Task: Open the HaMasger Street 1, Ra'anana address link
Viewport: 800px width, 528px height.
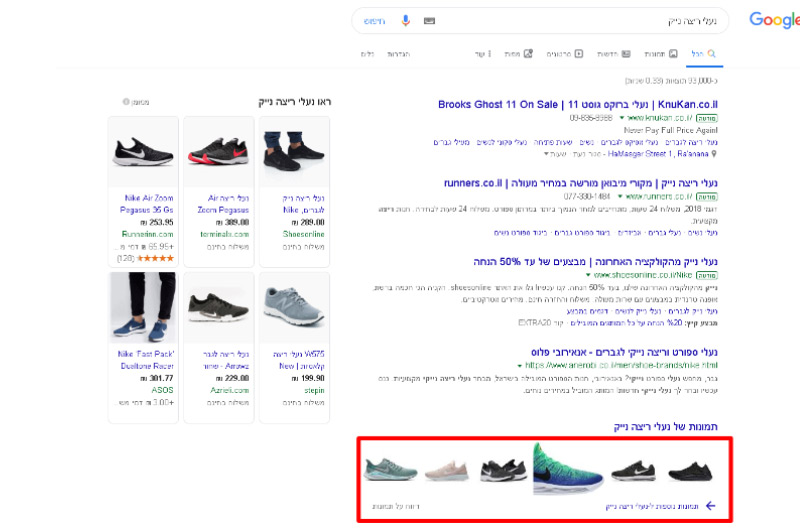Action: (658, 154)
